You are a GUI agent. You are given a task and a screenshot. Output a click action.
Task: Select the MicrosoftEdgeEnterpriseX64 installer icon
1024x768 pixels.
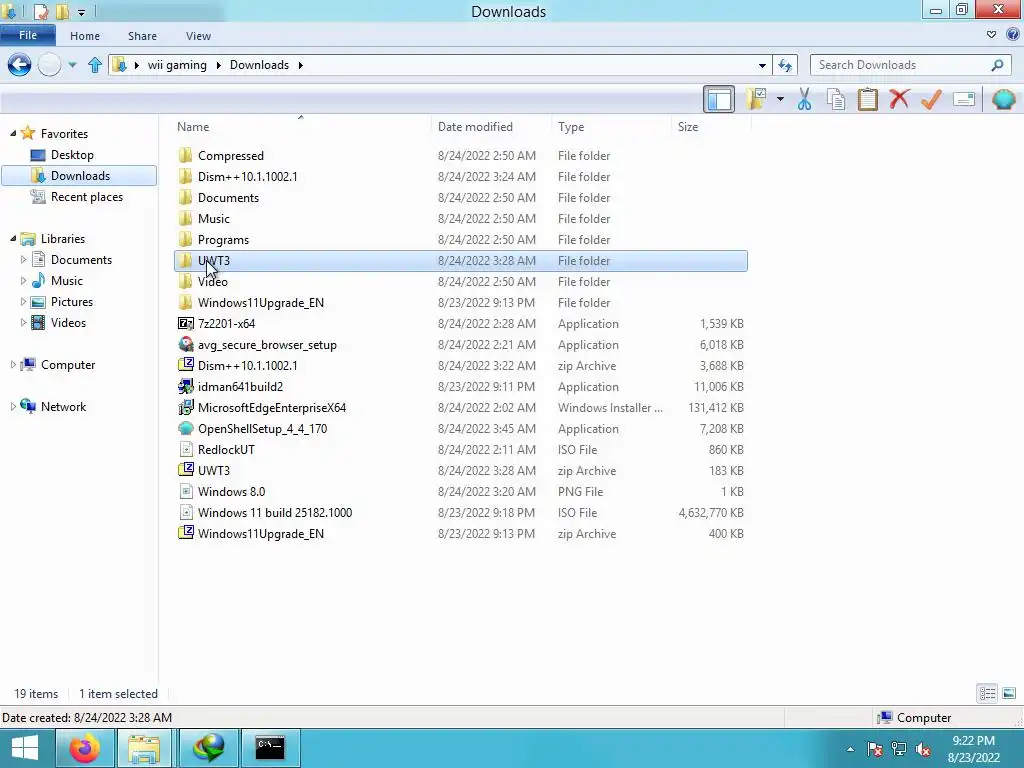click(x=185, y=408)
